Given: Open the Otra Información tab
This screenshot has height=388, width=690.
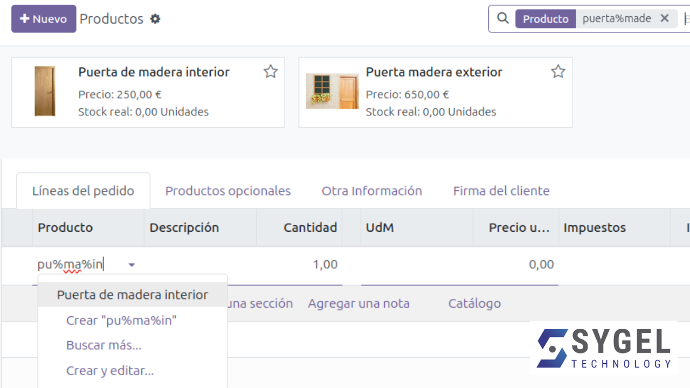Looking at the screenshot, I should point(372,191).
